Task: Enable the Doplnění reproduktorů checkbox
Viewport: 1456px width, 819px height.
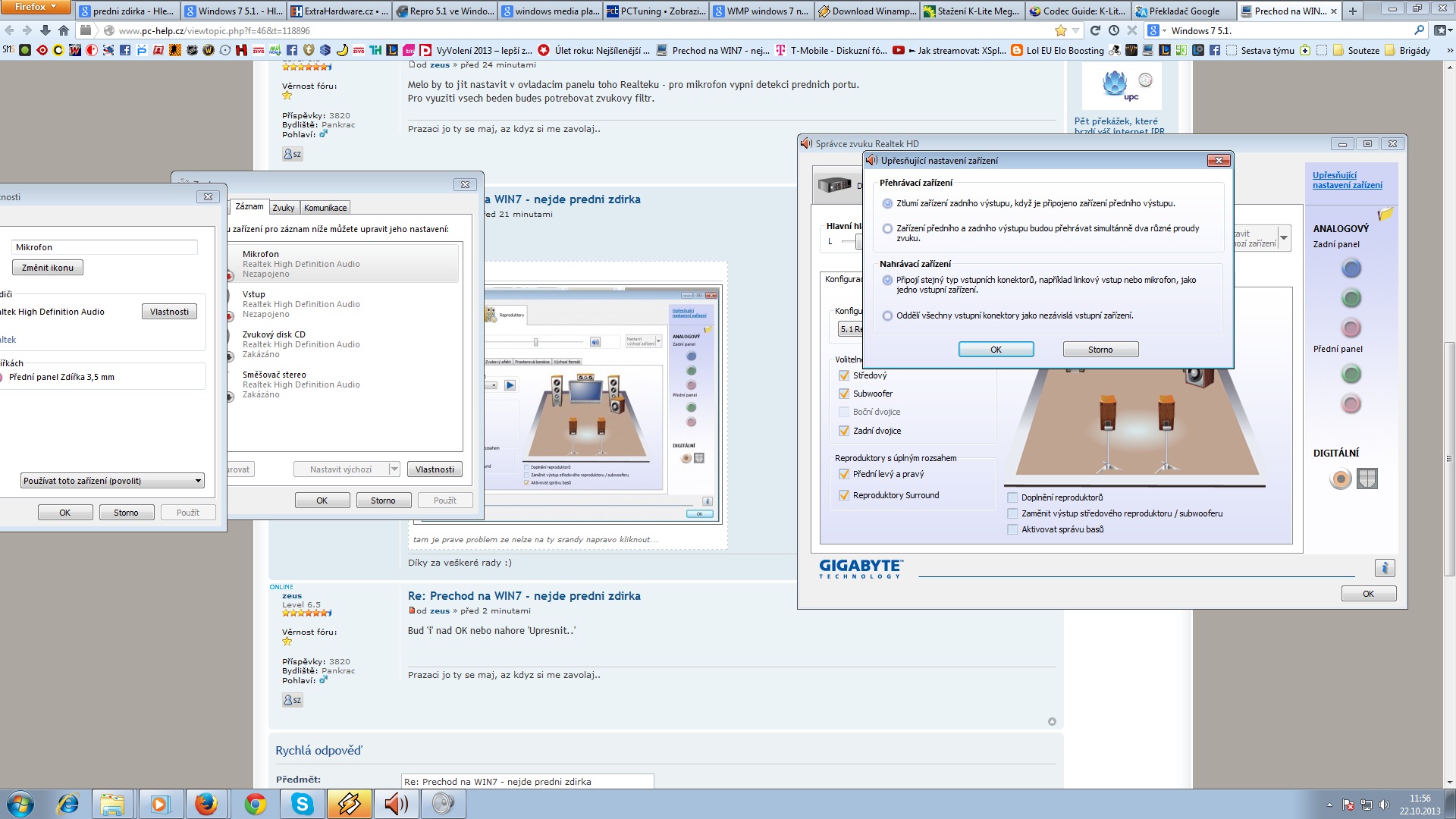Action: [1012, 497]
